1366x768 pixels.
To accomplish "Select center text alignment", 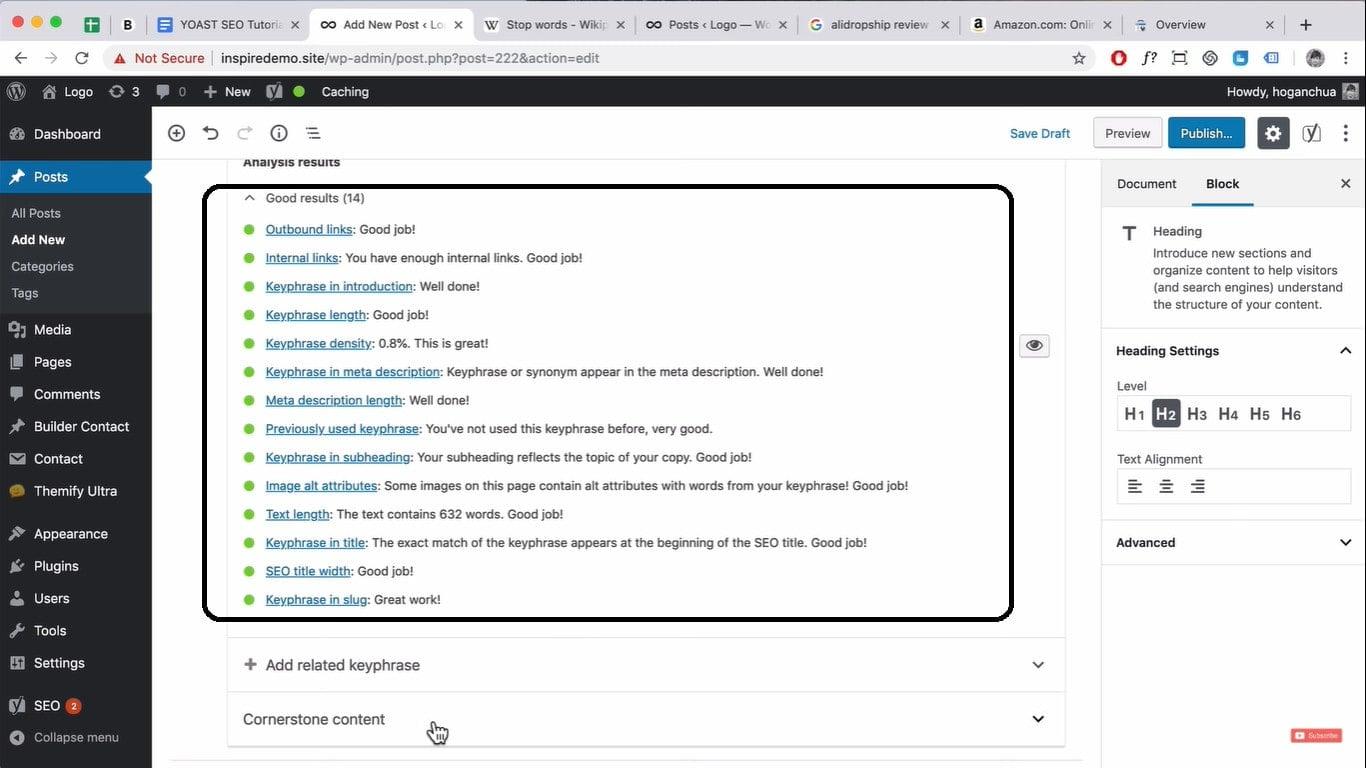I will pos(1166,486).
